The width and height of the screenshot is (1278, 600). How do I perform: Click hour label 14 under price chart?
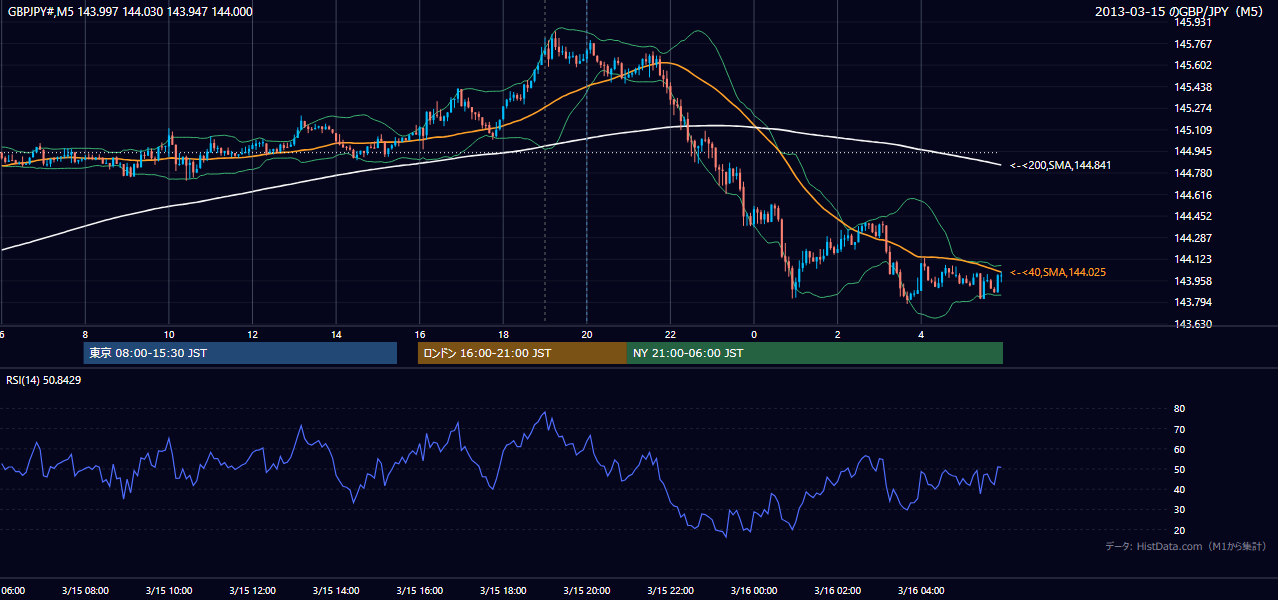tap(336, 335)
